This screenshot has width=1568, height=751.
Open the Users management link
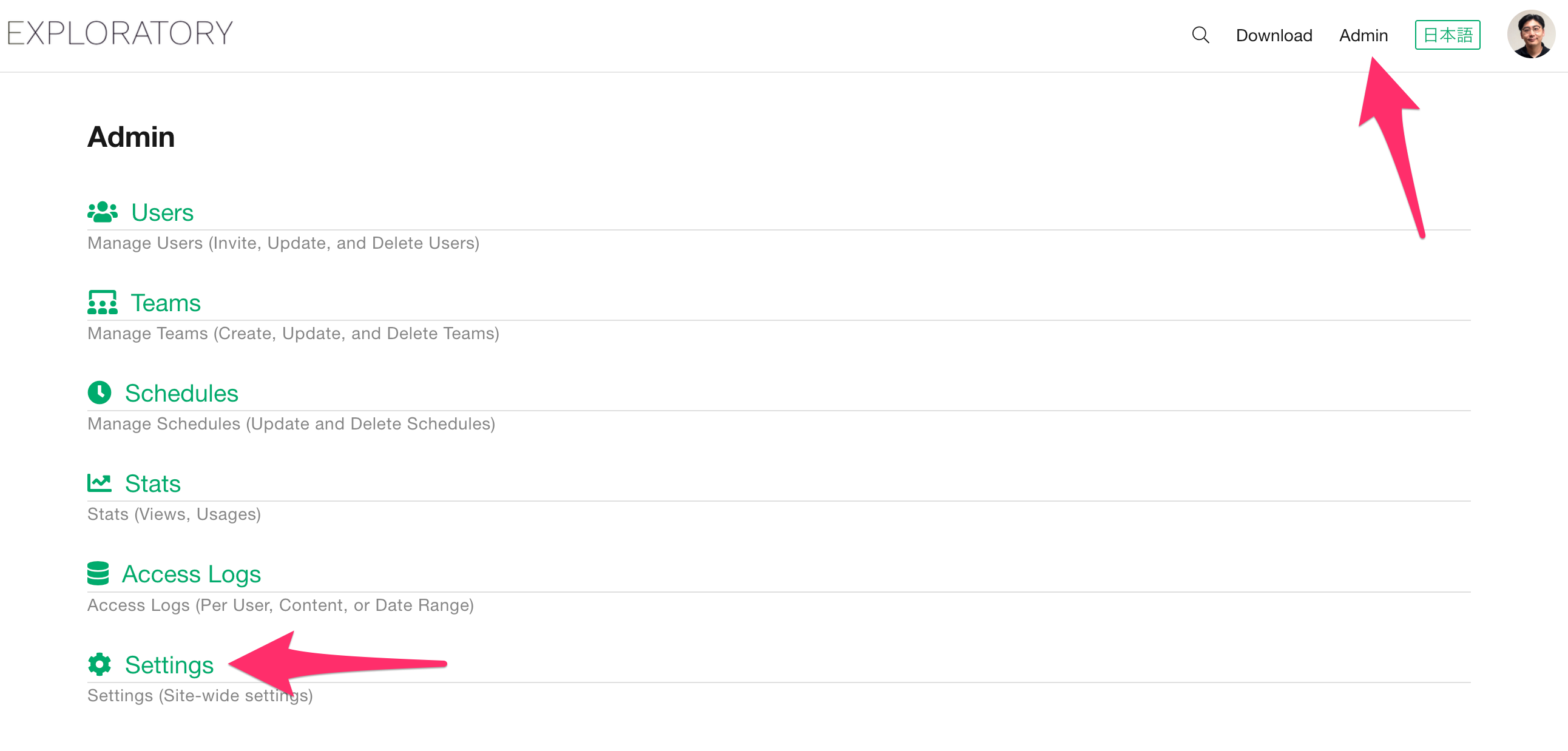tap(163, 212)
